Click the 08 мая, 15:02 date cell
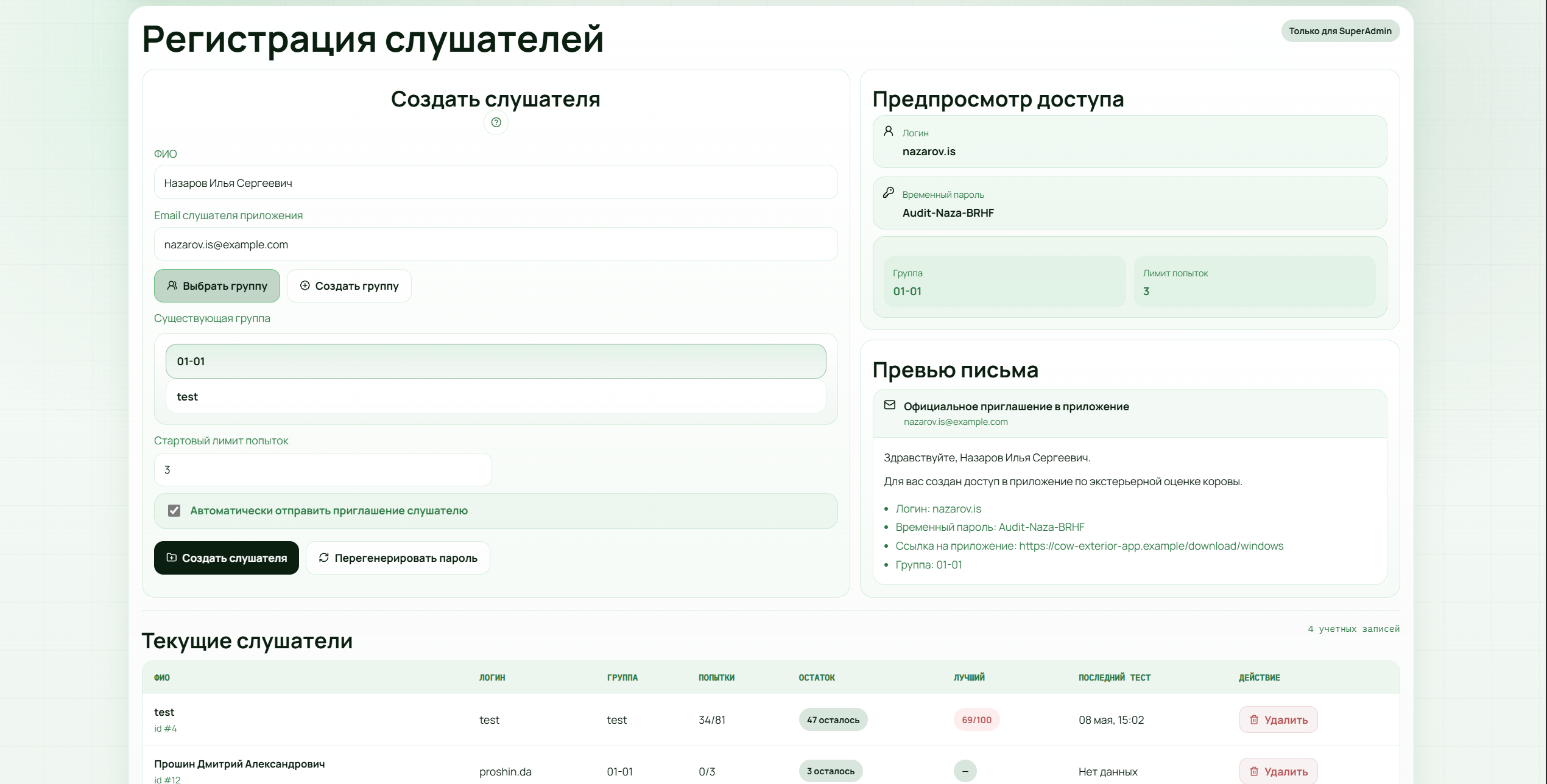 click(1112, 719)
